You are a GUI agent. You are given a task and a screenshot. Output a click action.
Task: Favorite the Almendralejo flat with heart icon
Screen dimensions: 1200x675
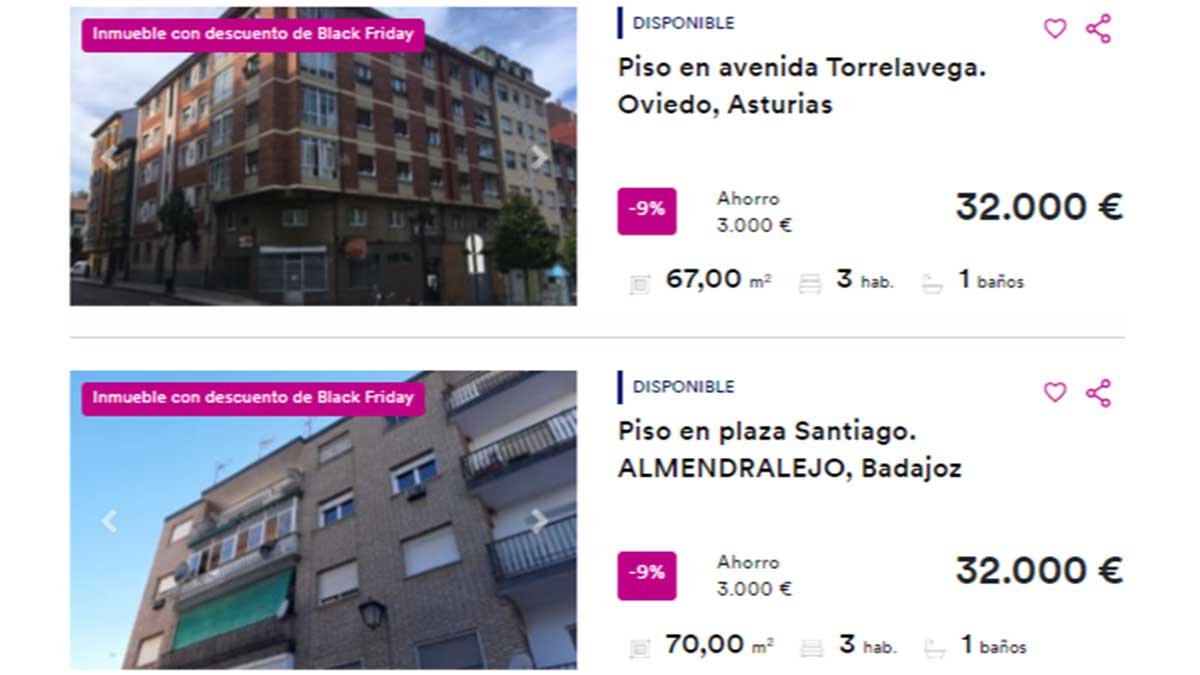tap(1055, 393)
